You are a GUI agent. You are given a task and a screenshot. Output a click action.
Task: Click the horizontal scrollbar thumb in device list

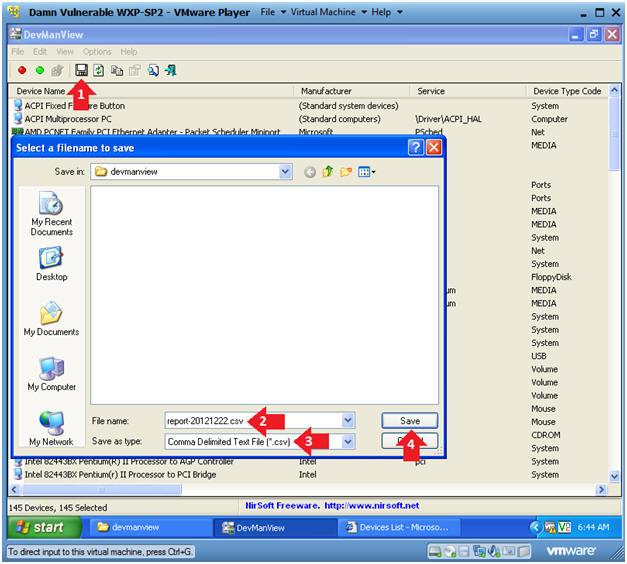click(x=102, y=490)
